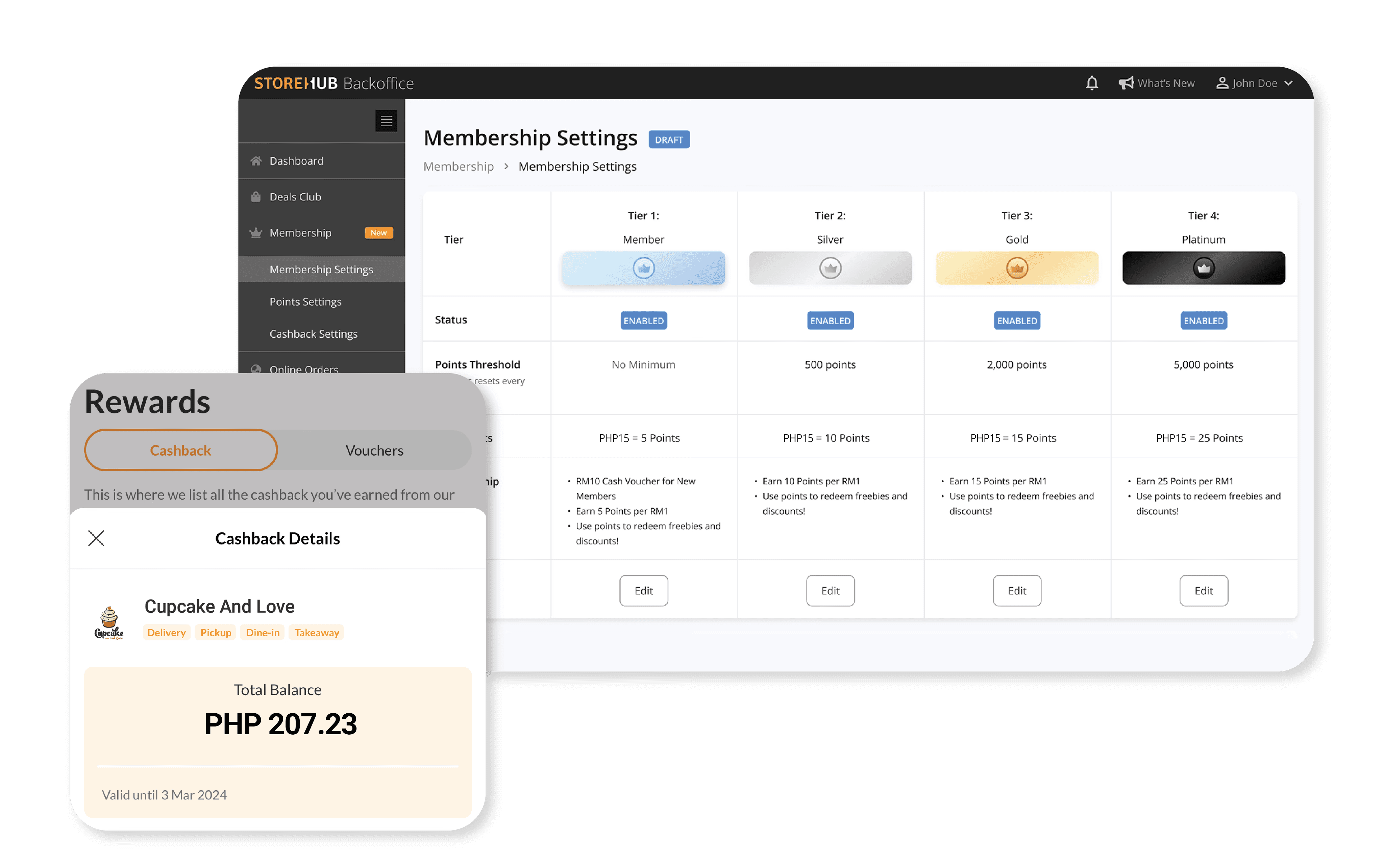
Task: Click the breadcrumb chevron after Membership
Action: [506, 167]
